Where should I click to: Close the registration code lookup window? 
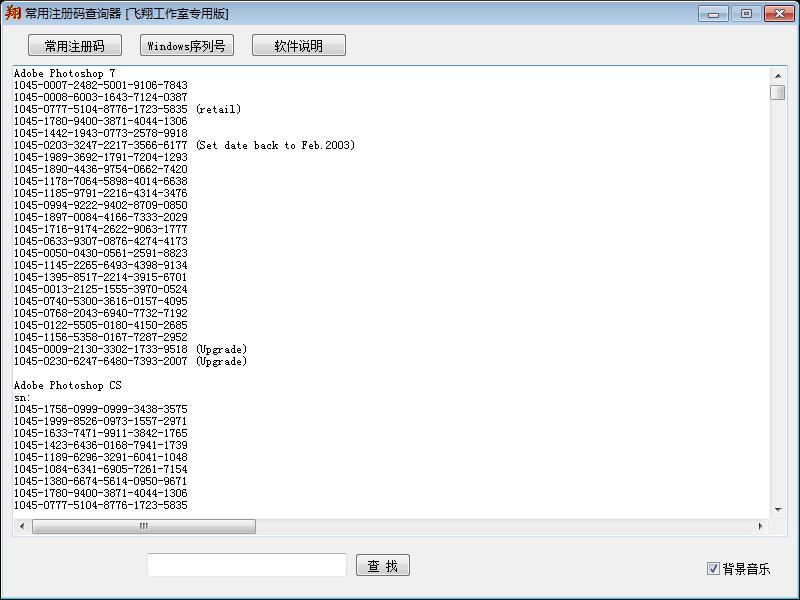(779, 14)
